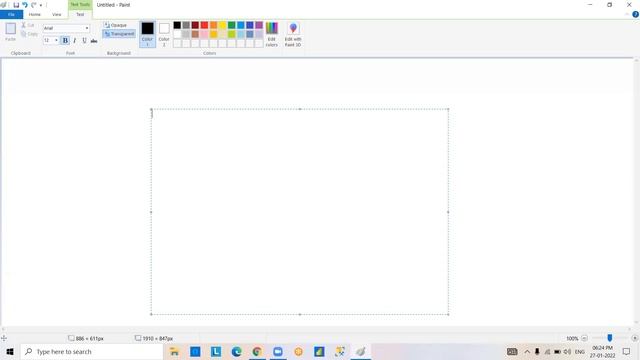Viewport: 640px width, 360px height.
Task: Toggle Underline formatting
Action: click(84, 40)
